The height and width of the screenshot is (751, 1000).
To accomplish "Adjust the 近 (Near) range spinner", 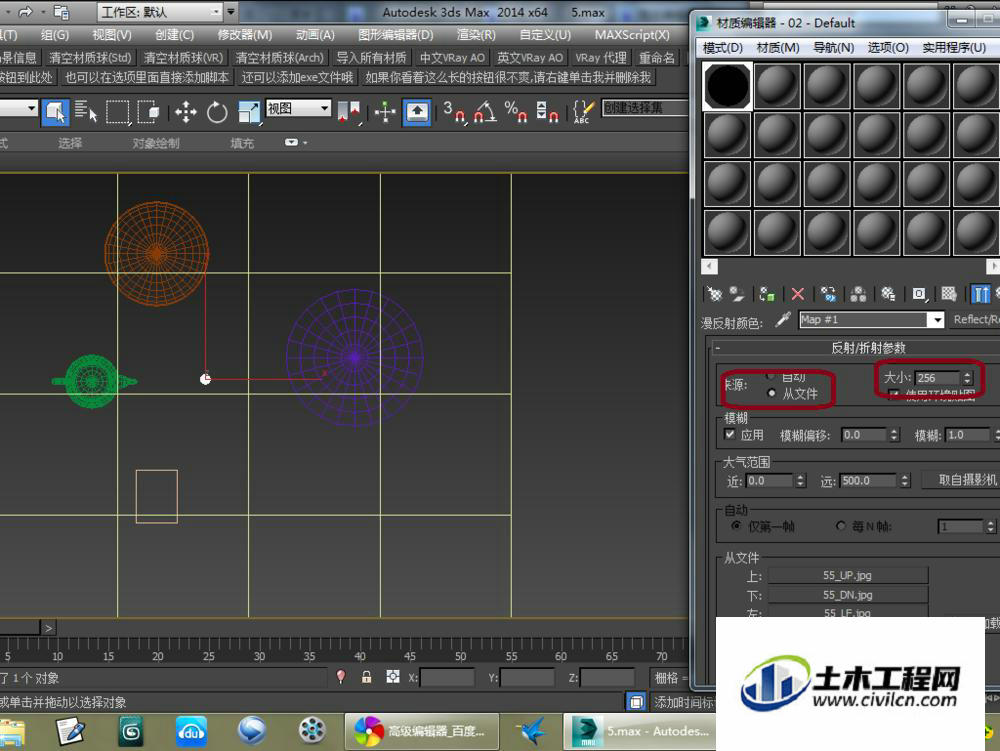I will [801, 481].
